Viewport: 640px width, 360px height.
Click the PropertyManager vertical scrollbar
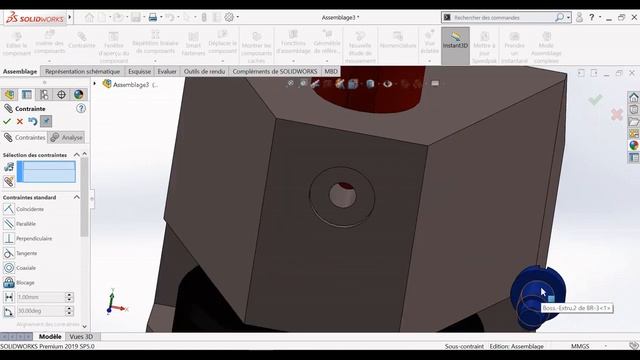tap(84, 198)
